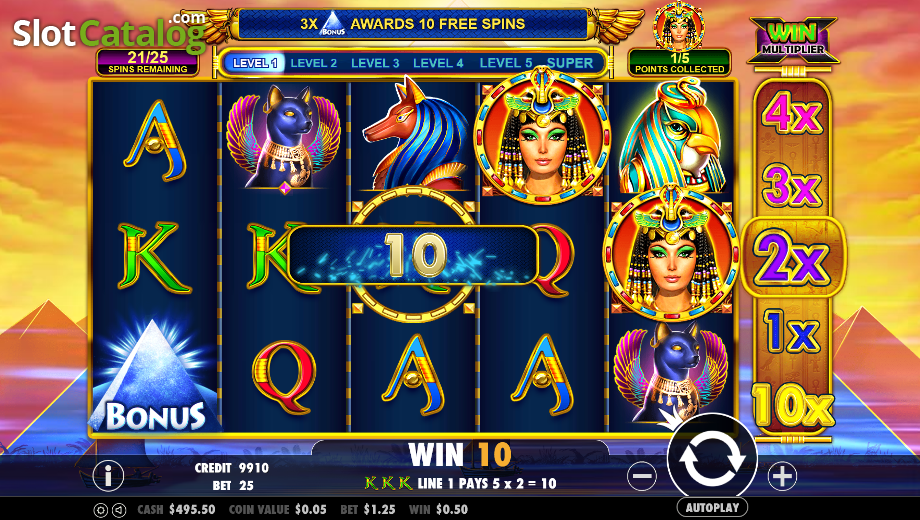The height and width of the screenshot is (520, 920).
Task: Click the highlighted 2x multiplier
Action: [x=793, y=258]
